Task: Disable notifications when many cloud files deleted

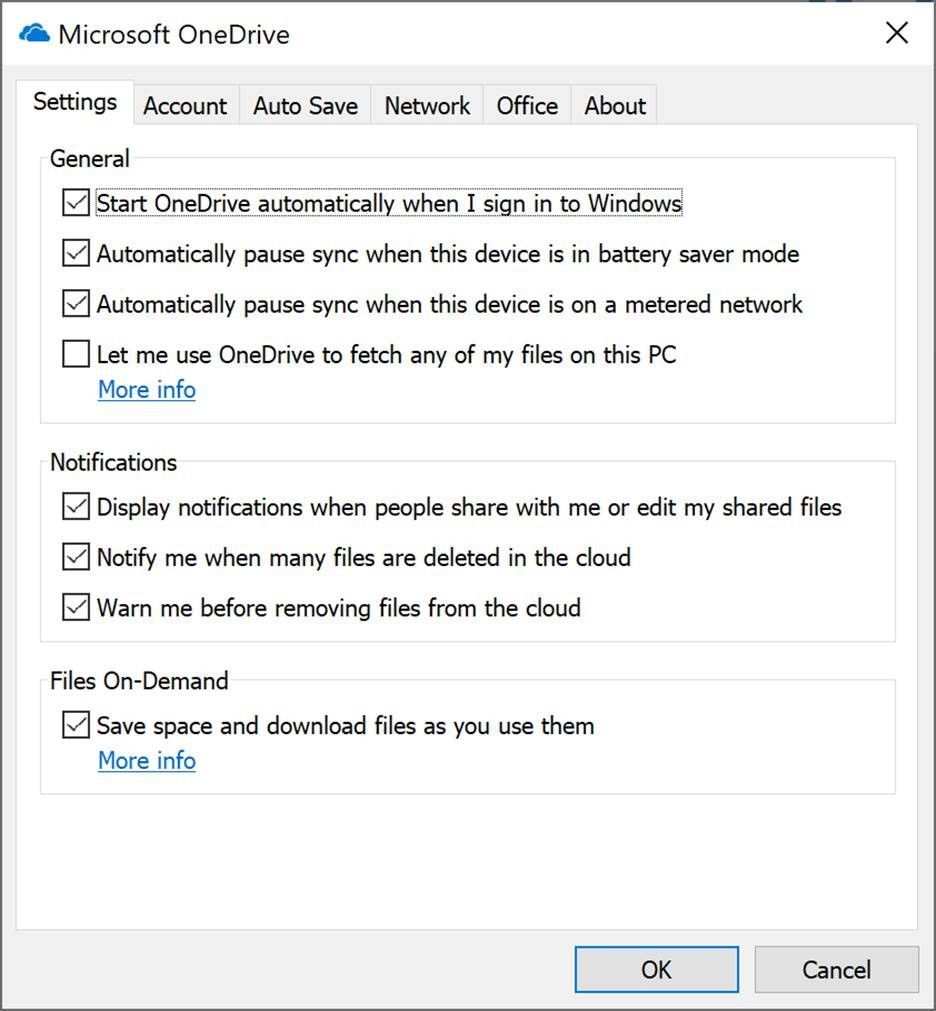Action: (74, 556)
